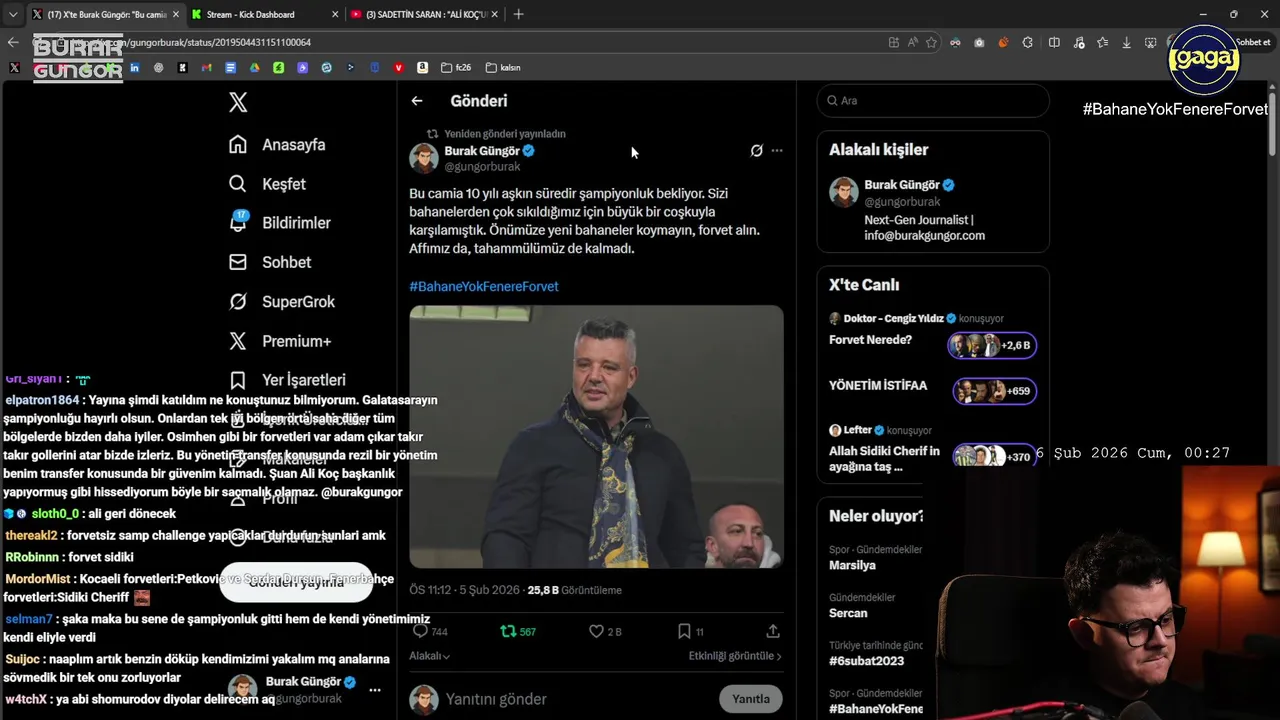Open the account switcher three-dot menu

pyautogui.click(x=375, y=690)
